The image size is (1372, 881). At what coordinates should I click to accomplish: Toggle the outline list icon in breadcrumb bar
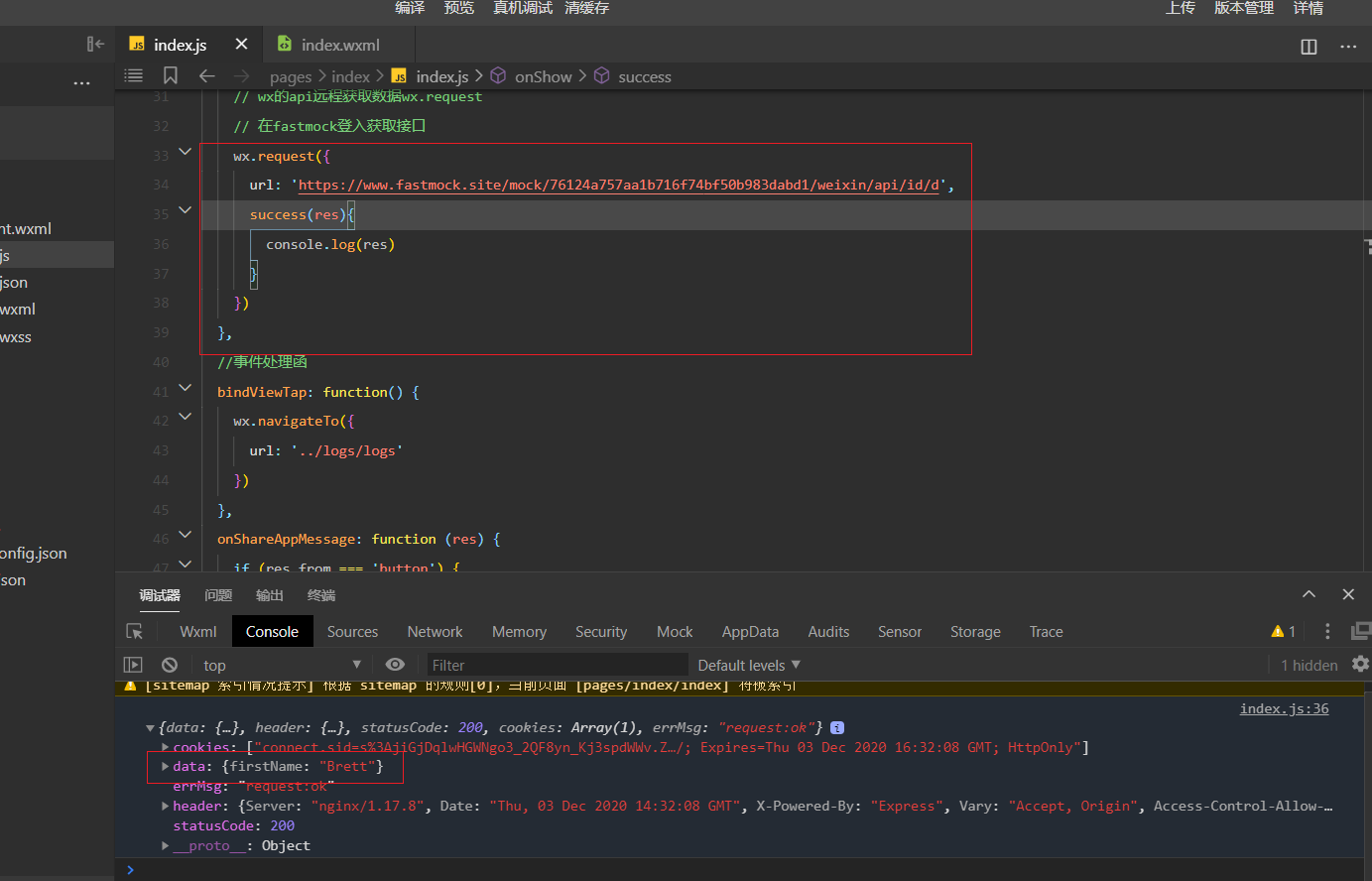134,75
